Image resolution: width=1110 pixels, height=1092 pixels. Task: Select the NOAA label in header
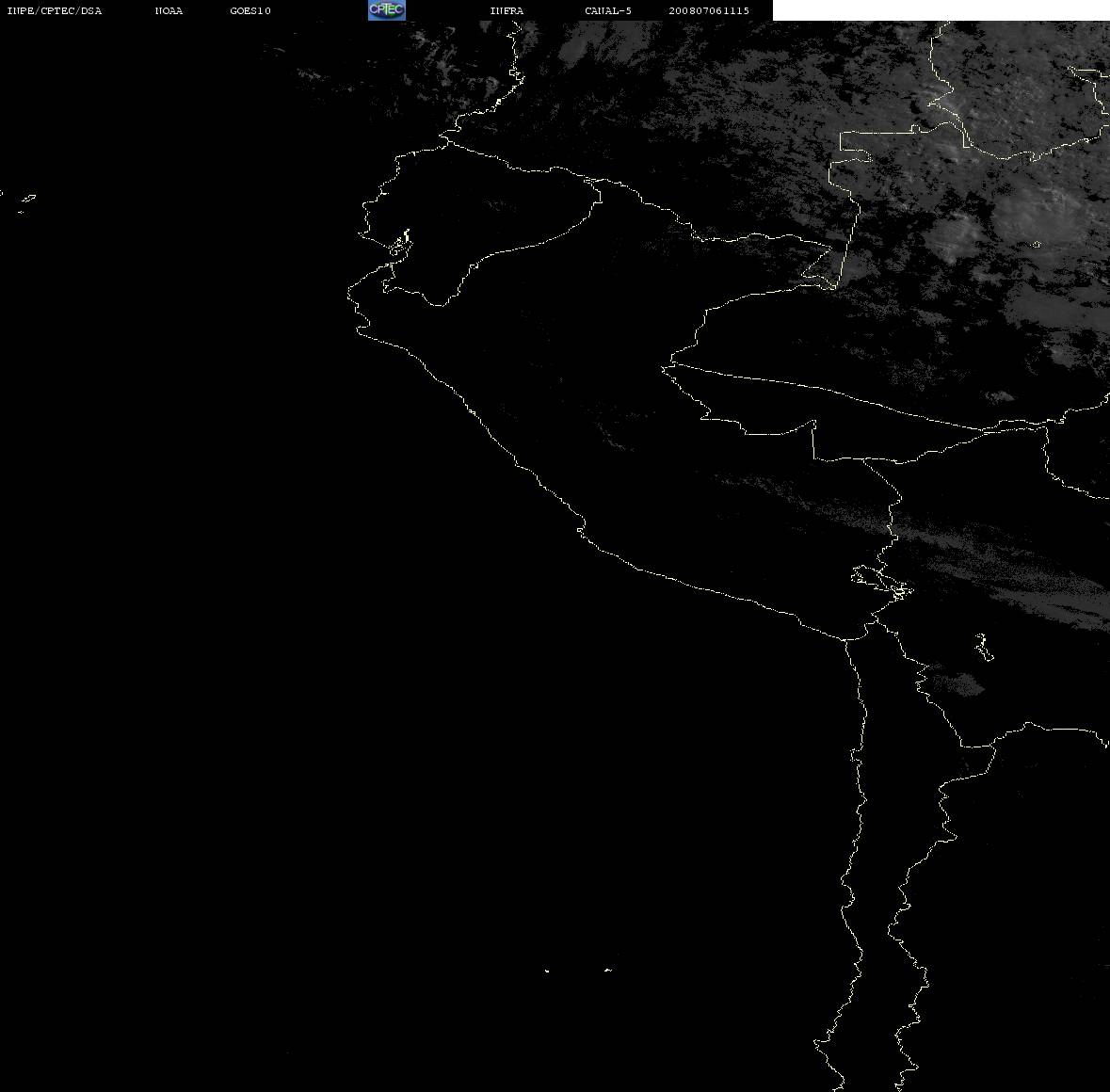[x=169, y=10]
